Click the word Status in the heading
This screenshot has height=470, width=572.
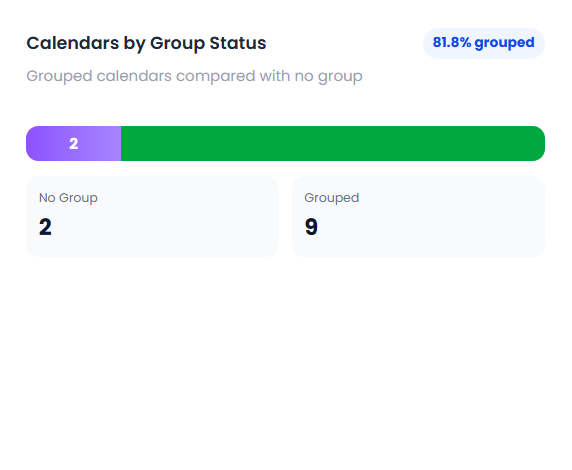pyautogui.click(x=238, y=43)
